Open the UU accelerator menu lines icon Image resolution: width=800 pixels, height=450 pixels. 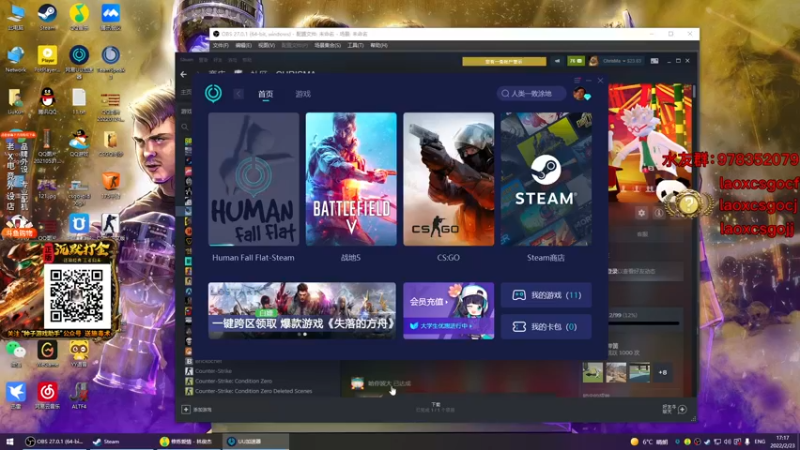pyautogui.click(x=577, y=81)
